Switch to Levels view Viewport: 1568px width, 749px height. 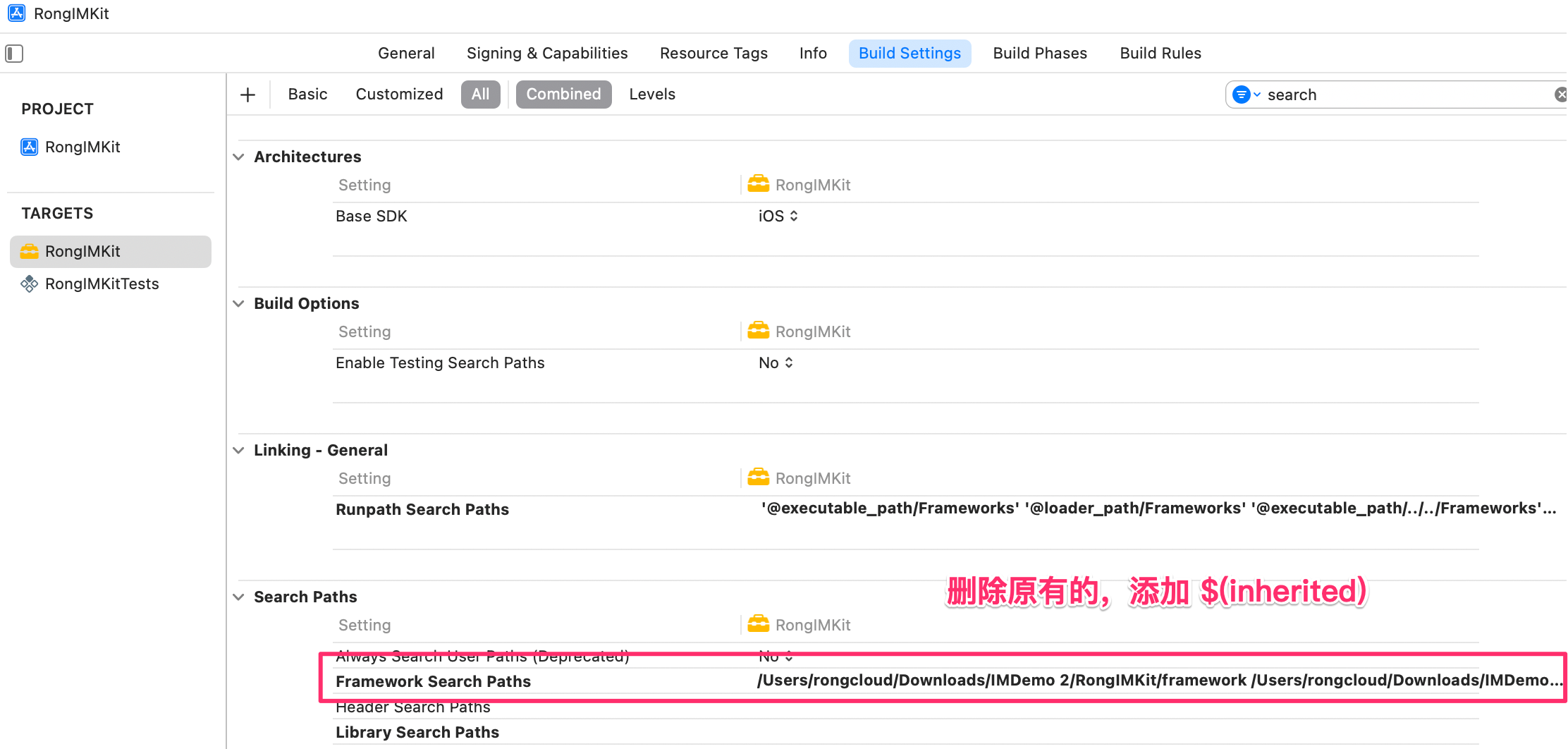(x=652, y=95)
